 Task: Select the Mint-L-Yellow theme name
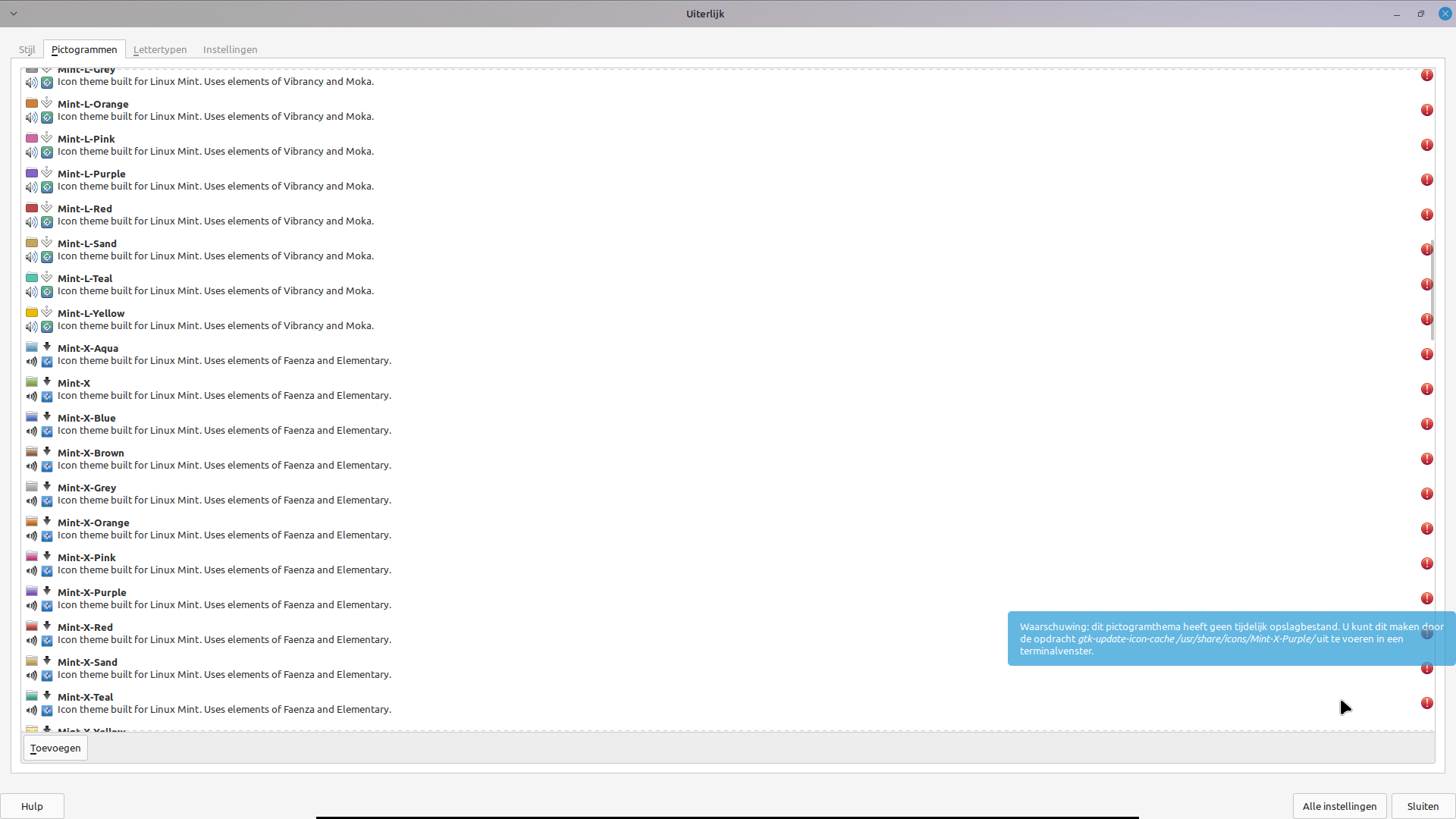click(x=91, y=313)
